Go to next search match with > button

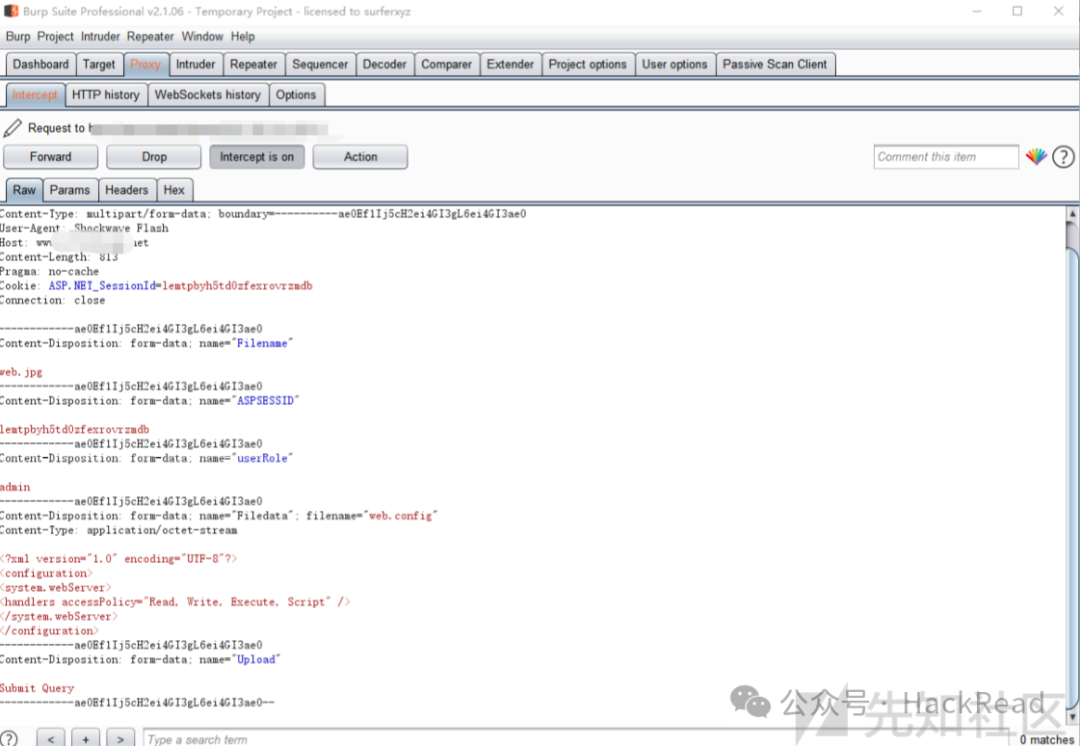coord(120,738)
